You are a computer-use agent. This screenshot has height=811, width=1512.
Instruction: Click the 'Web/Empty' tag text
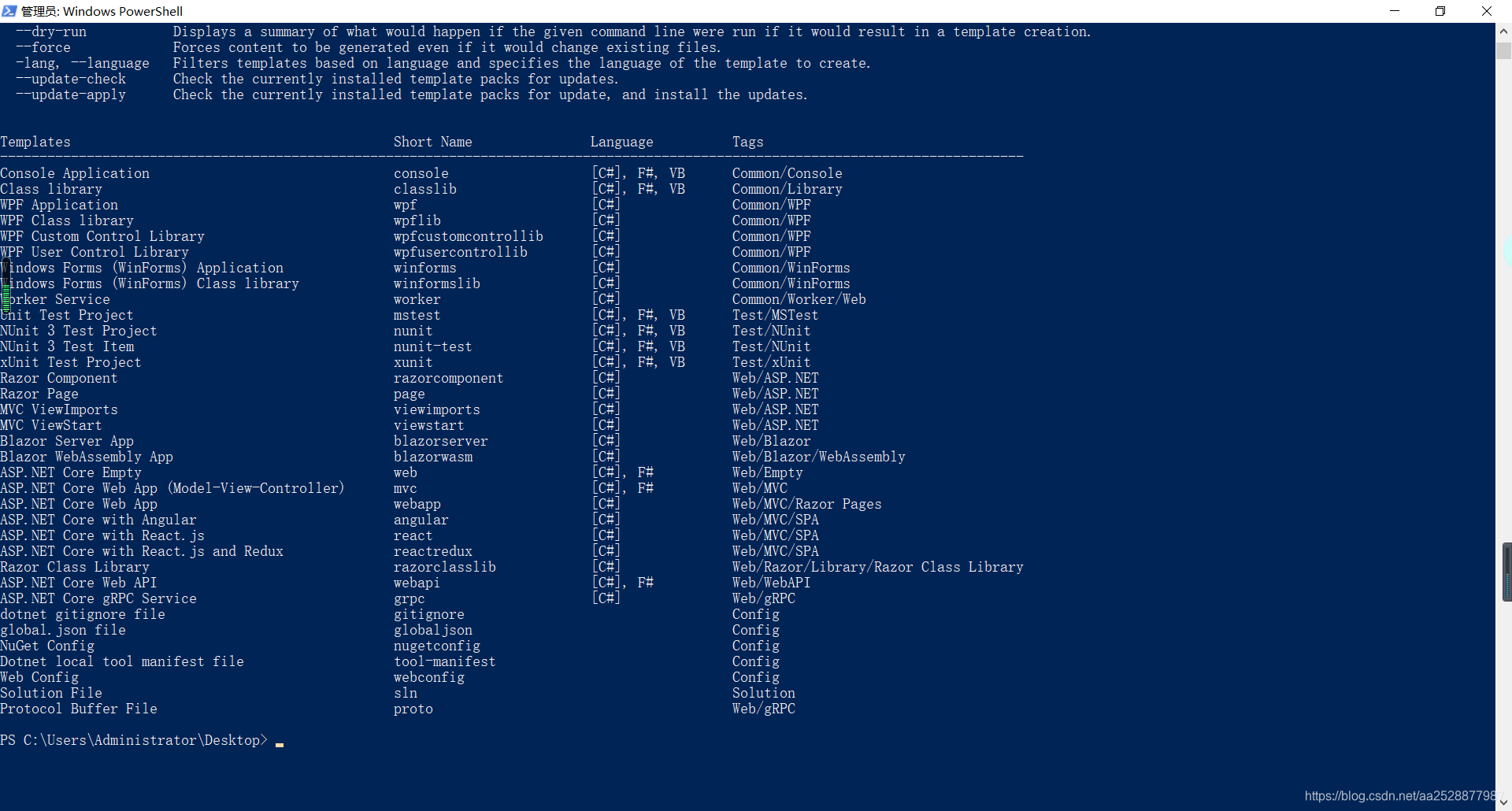768,472
